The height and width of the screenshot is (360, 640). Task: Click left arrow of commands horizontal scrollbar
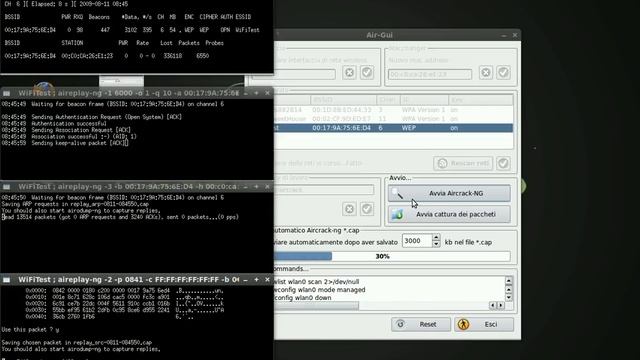pyautogui.click(x=493, y=305)
